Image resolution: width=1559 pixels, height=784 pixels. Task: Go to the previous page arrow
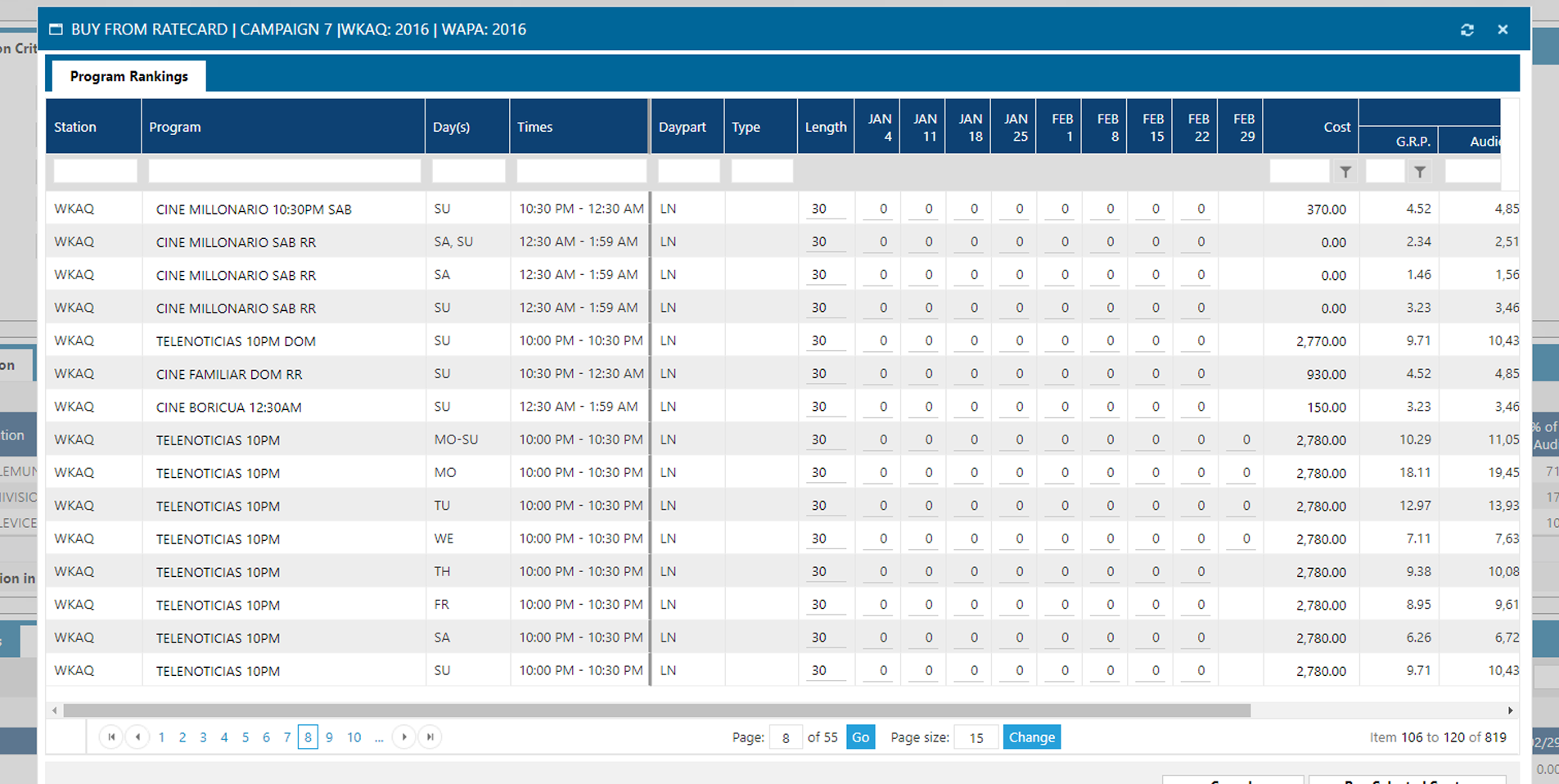[x=137, y=737]
